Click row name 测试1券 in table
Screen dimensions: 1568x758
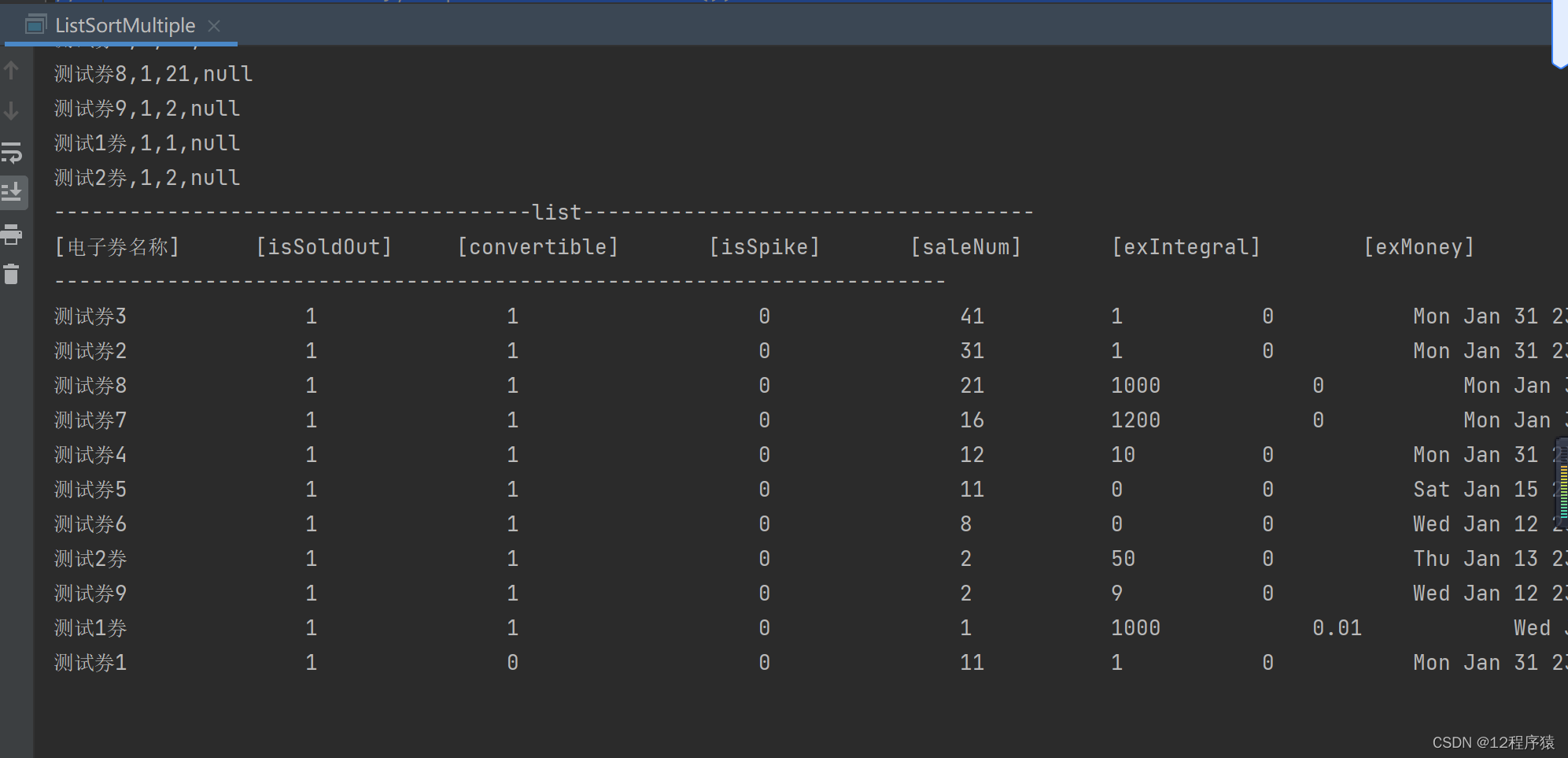(90, 628)
